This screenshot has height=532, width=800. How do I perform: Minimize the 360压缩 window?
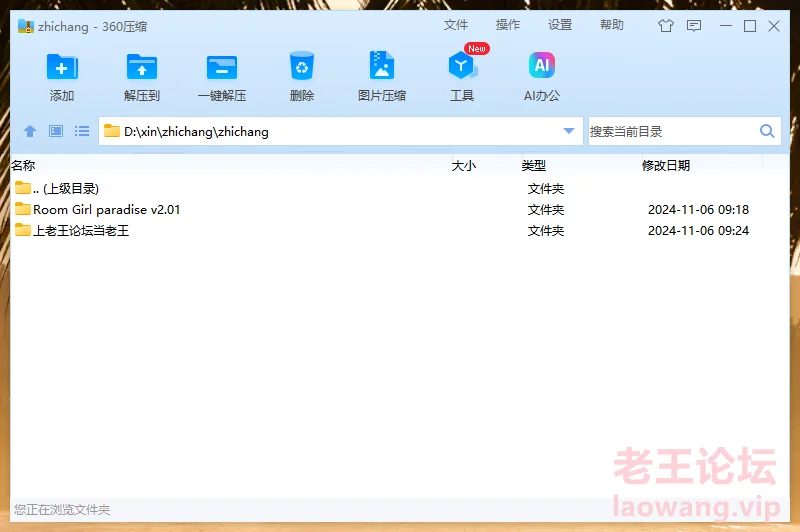point(726,26)
